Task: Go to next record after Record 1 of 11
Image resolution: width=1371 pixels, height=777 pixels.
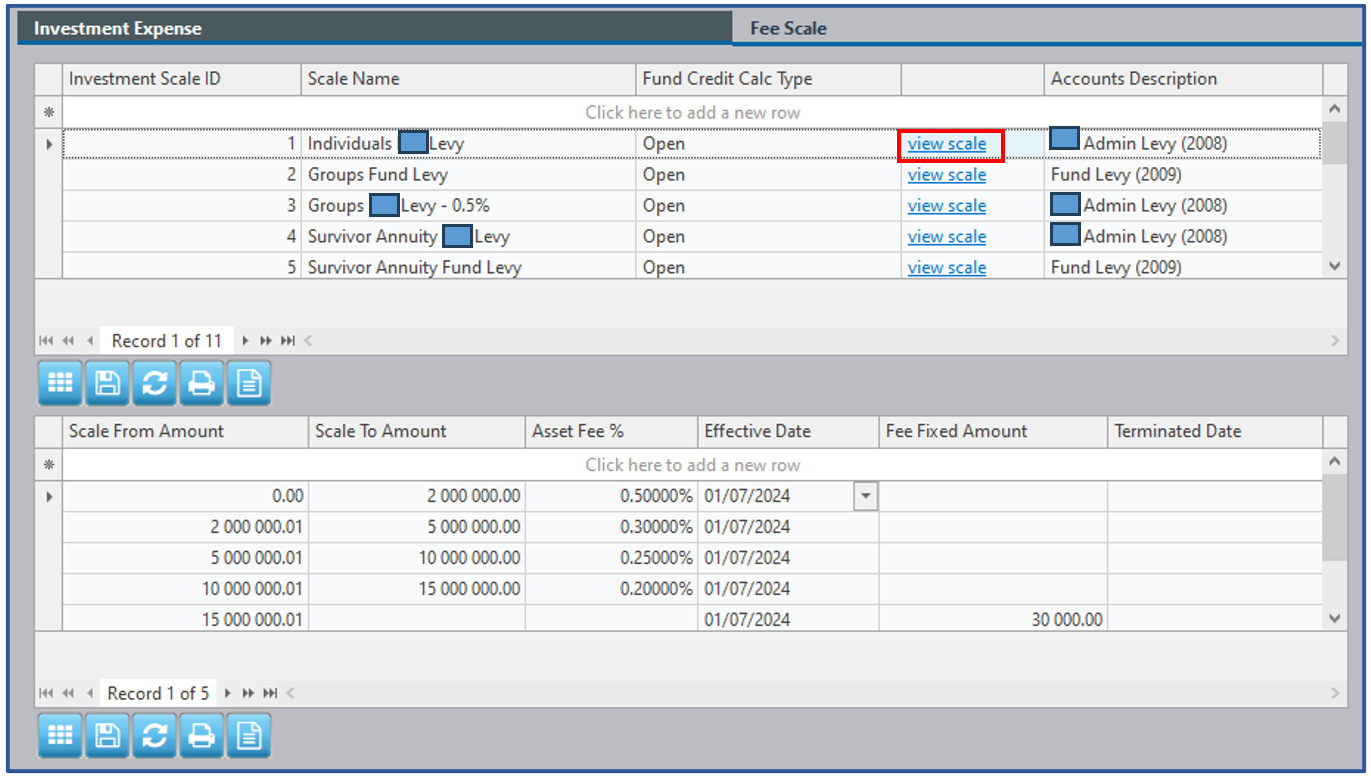Action: tap(245, 341)
